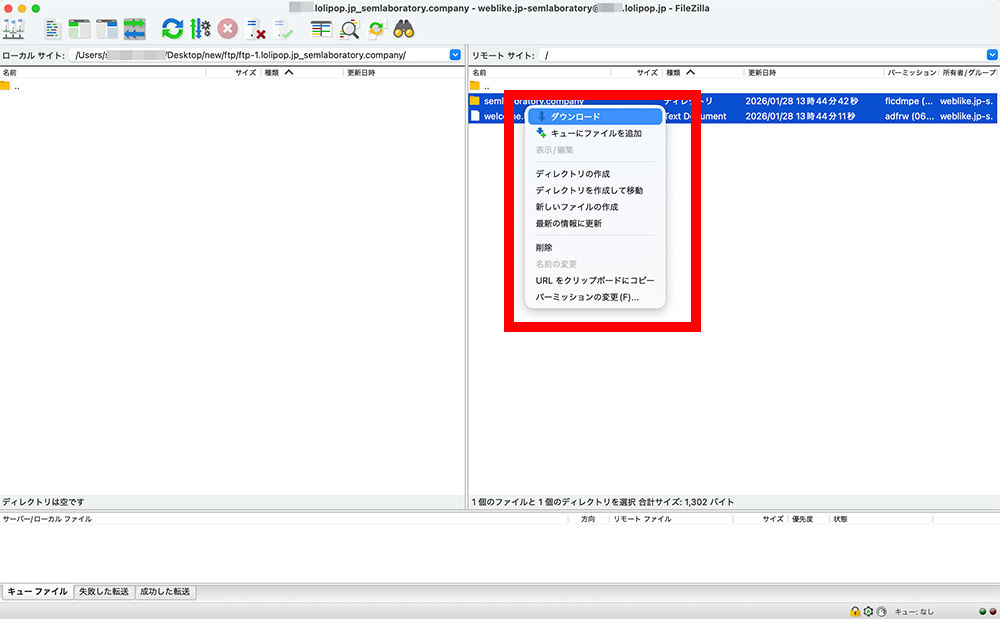Open the local site path dropdown
The width and height of the screenshot is (1000, 619).
[455, 56]
